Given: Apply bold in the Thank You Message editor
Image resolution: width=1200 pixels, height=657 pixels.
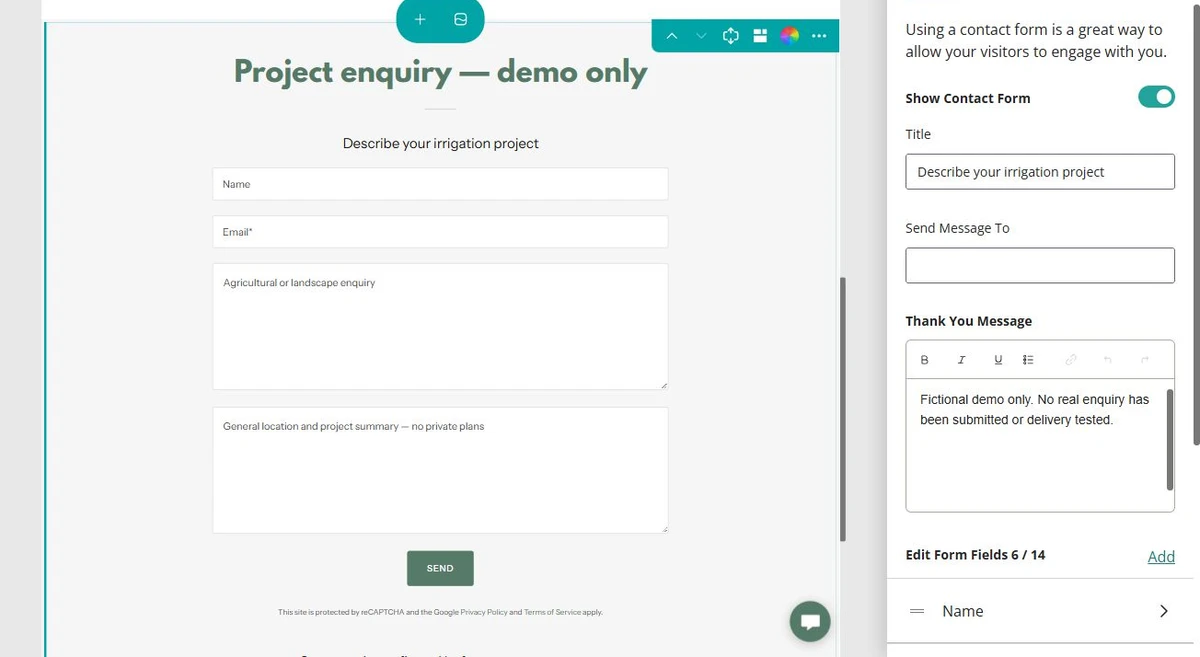Looking at the screenshot, I should pos(924,360).
